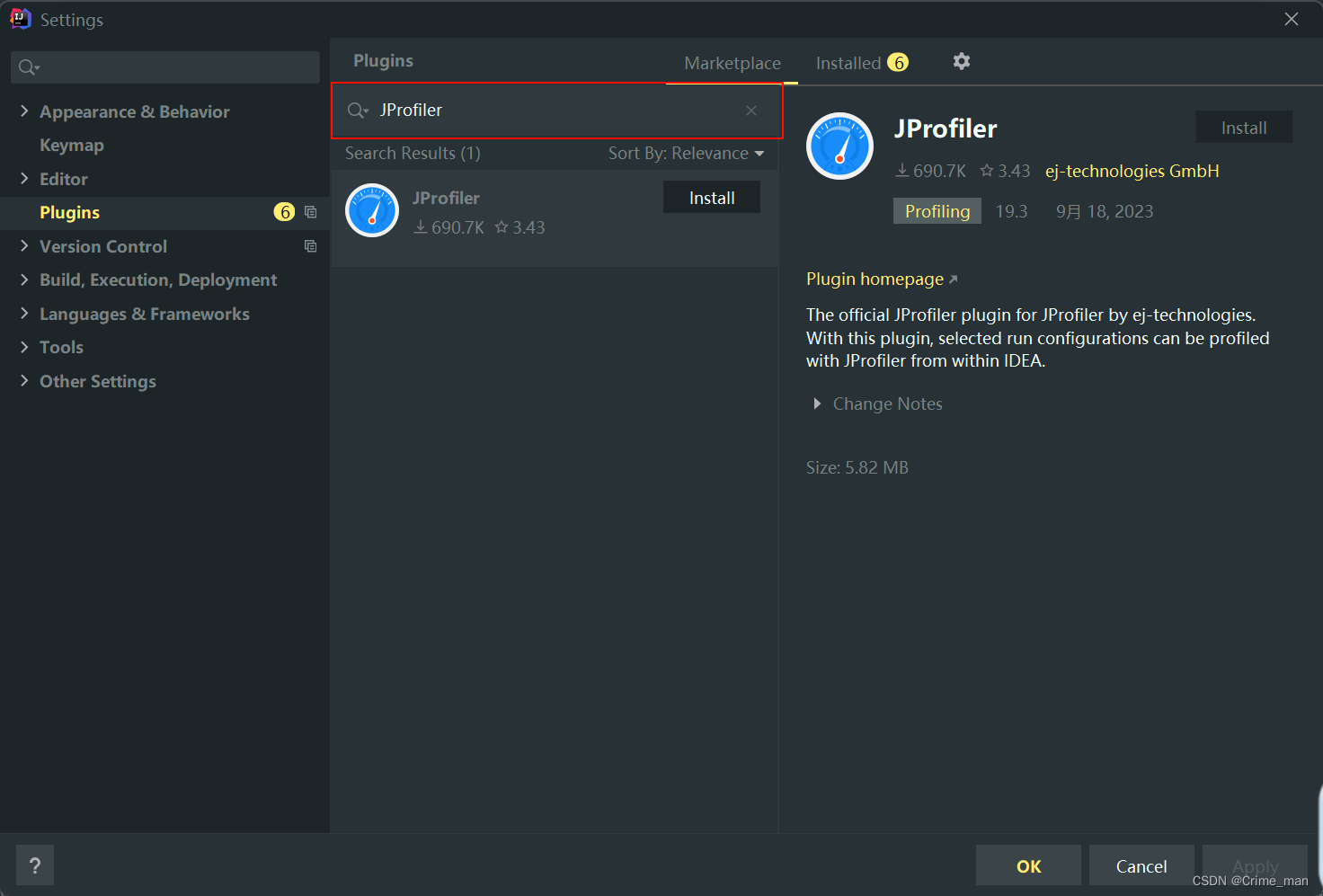Confirm with the OK button

1028,865
